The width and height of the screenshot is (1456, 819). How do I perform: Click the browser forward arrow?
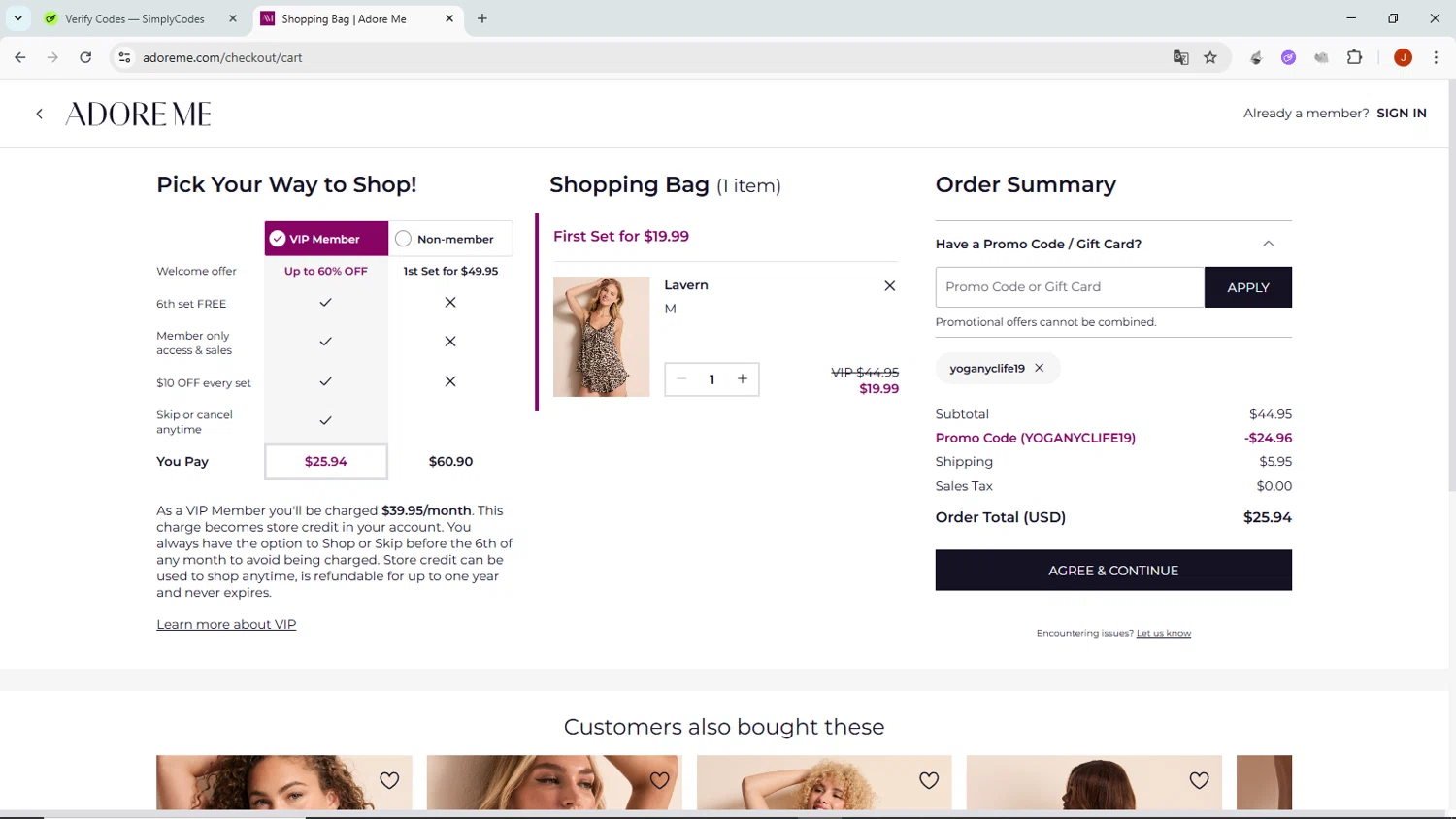pyautogui.click(x=52, y=57)
